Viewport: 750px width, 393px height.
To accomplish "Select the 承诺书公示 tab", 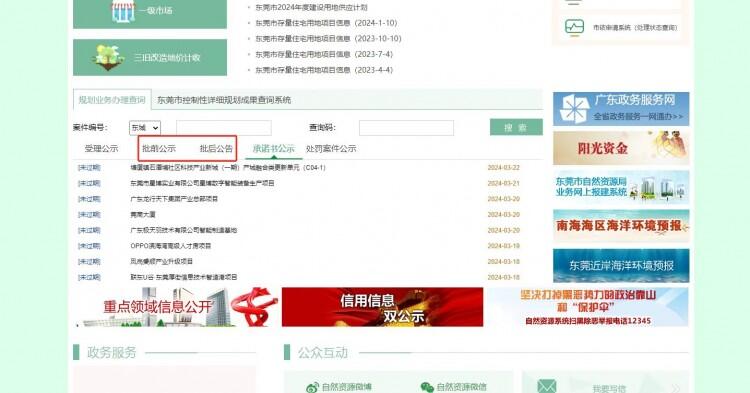I will click(x=274, y=149).
